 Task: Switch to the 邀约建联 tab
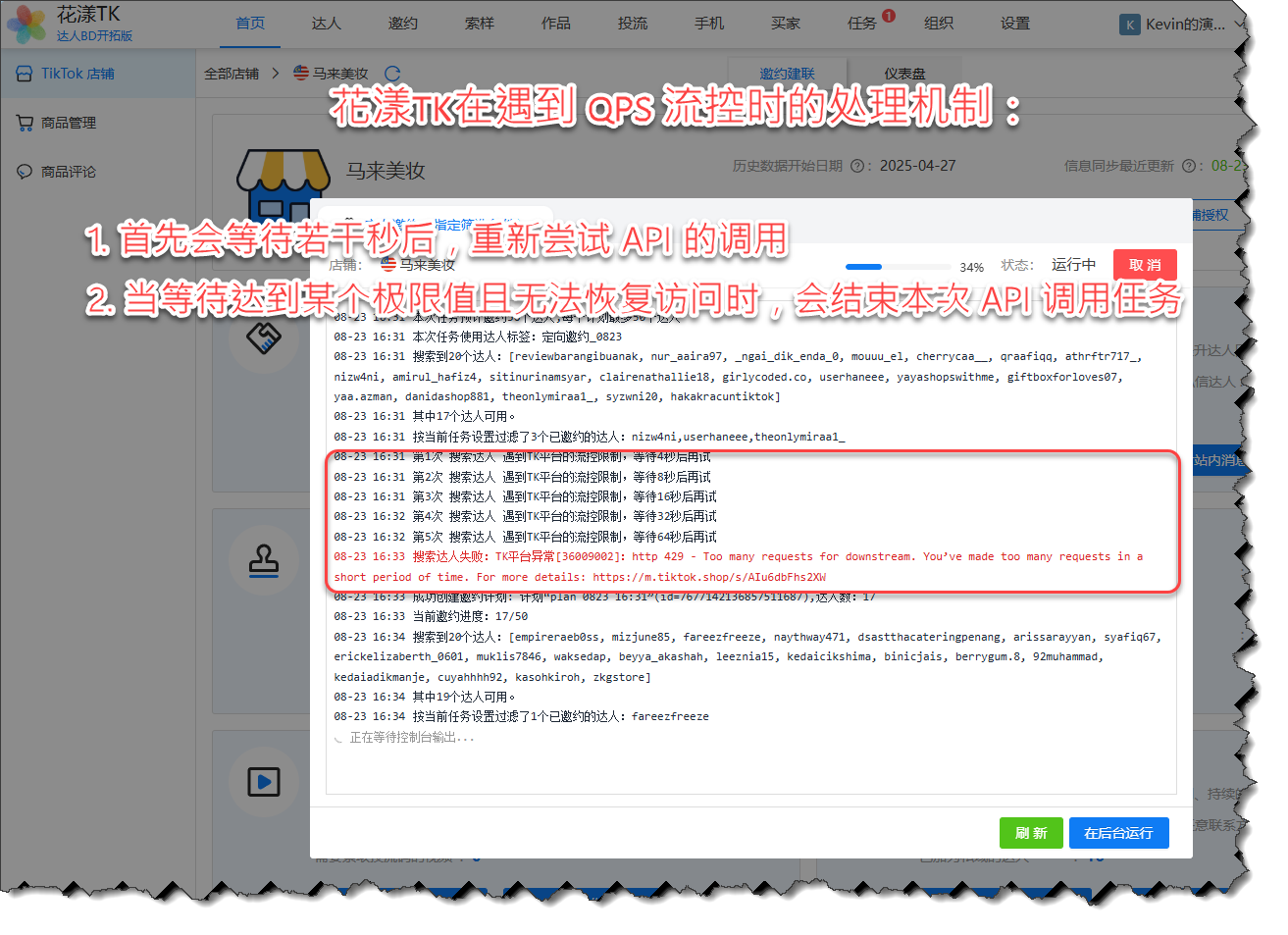[787, 74]
